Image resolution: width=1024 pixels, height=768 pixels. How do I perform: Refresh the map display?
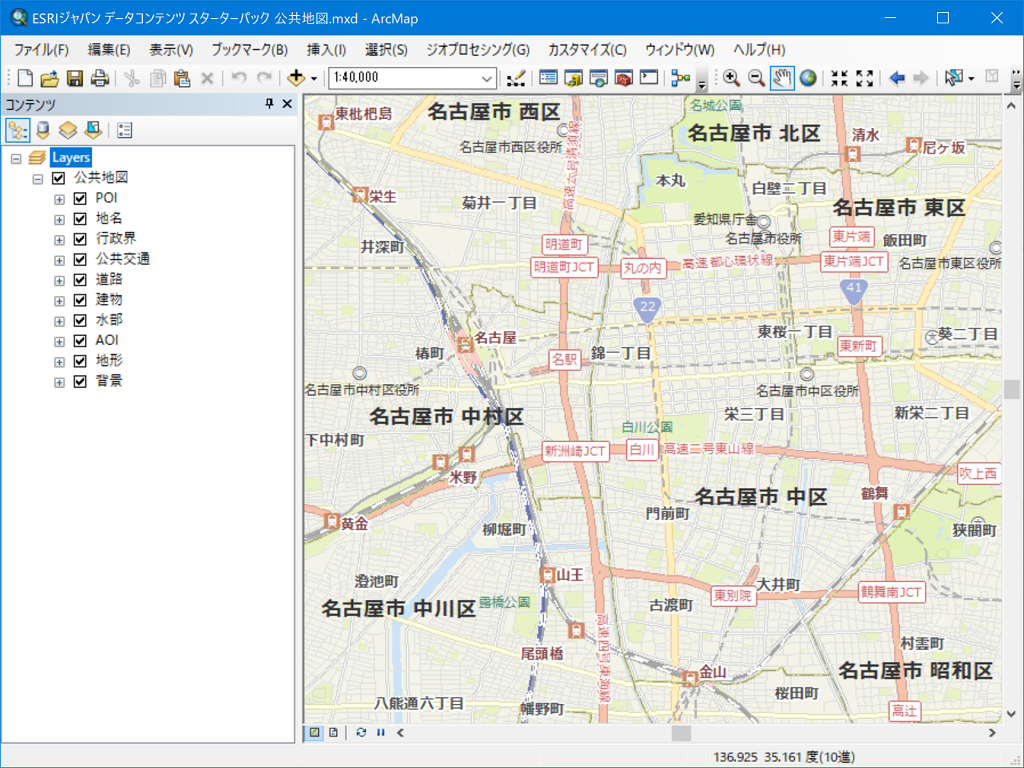[x=361, y=733]
